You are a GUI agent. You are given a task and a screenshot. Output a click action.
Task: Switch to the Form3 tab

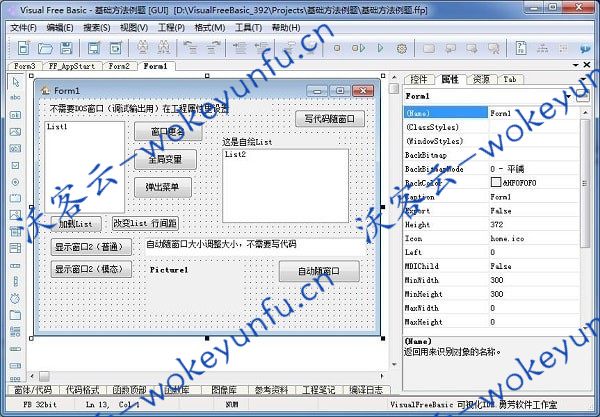coord(24,66)
